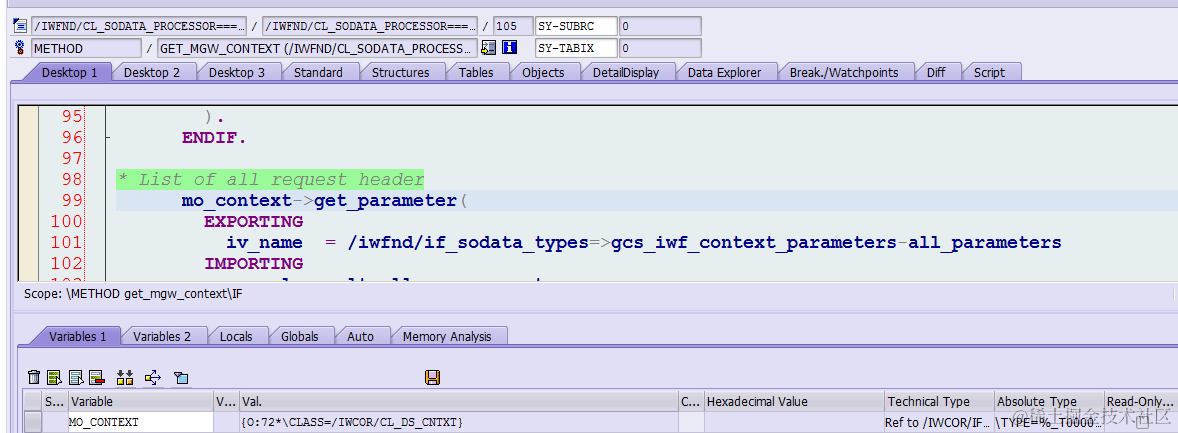Screen dimensions: 1178x433
Task: Open the Desktop 3 tab
Action: coord(237,72)
